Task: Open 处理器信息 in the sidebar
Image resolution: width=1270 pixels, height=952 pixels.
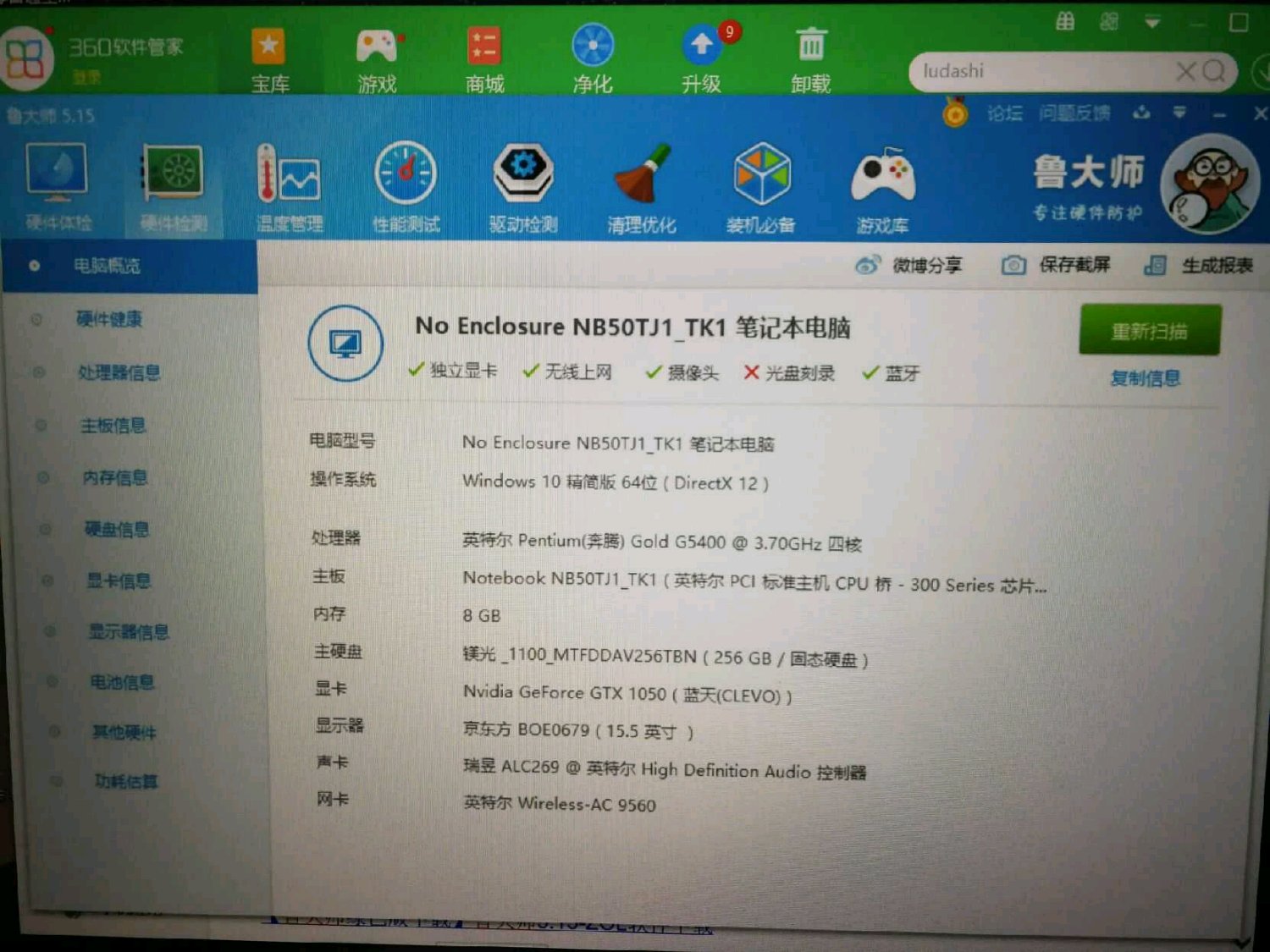Action: pyautogui.click(x=119, y=372)
